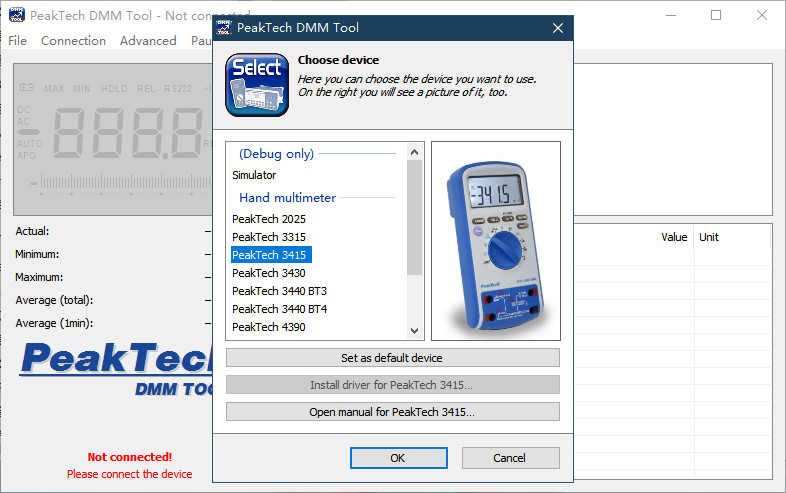Click the Select device icon in dialog header

pyautogui.click(x=257, y=85)
